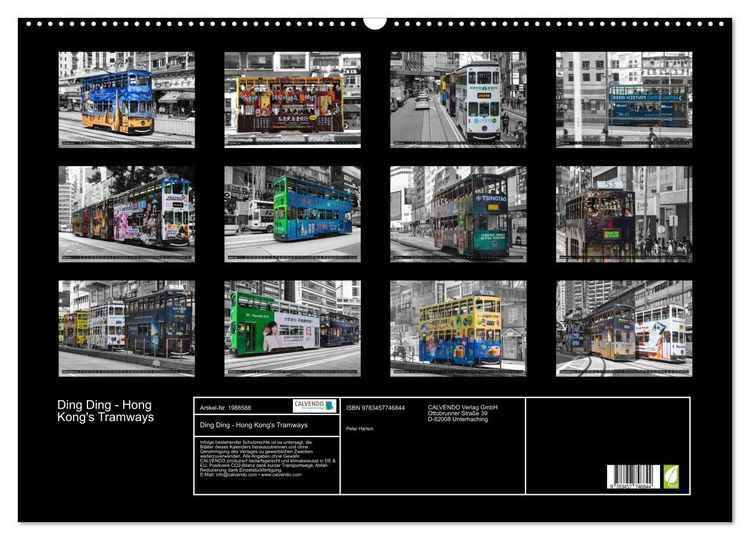Select the blue tram behind pillar photo
The width and height of the screenshot is (750, 540).
(624, 99)
